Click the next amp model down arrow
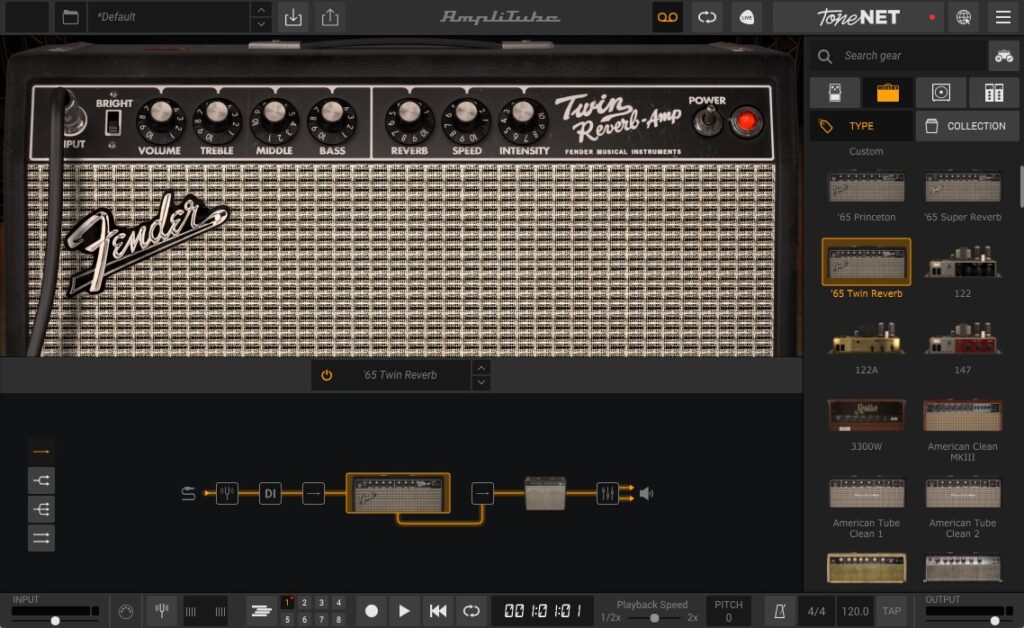1024x628 pixels. pos(481,383)
